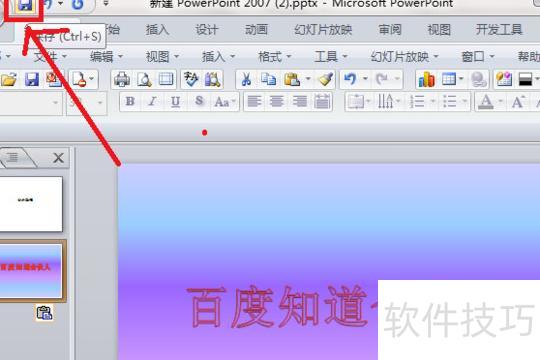Center align text
Viewport: 540px width, 360px height.
click(x=277, y=102)
